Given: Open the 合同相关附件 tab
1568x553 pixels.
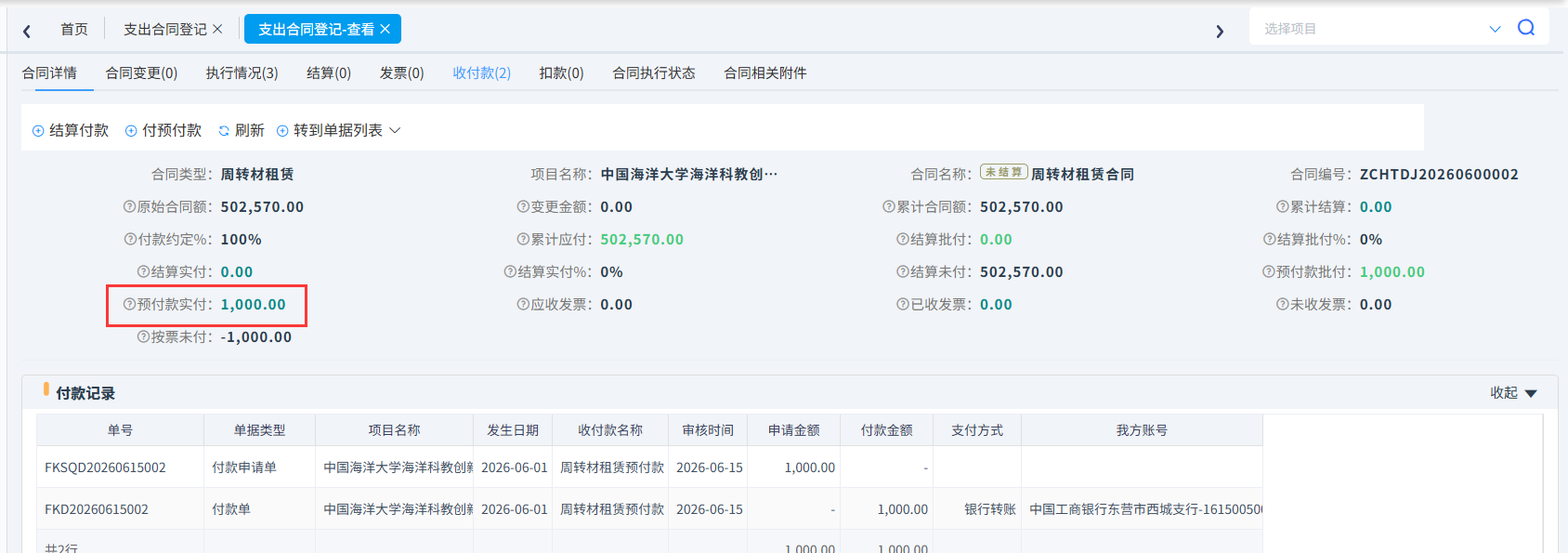Looking at the screenshot, I should (765, 73).
